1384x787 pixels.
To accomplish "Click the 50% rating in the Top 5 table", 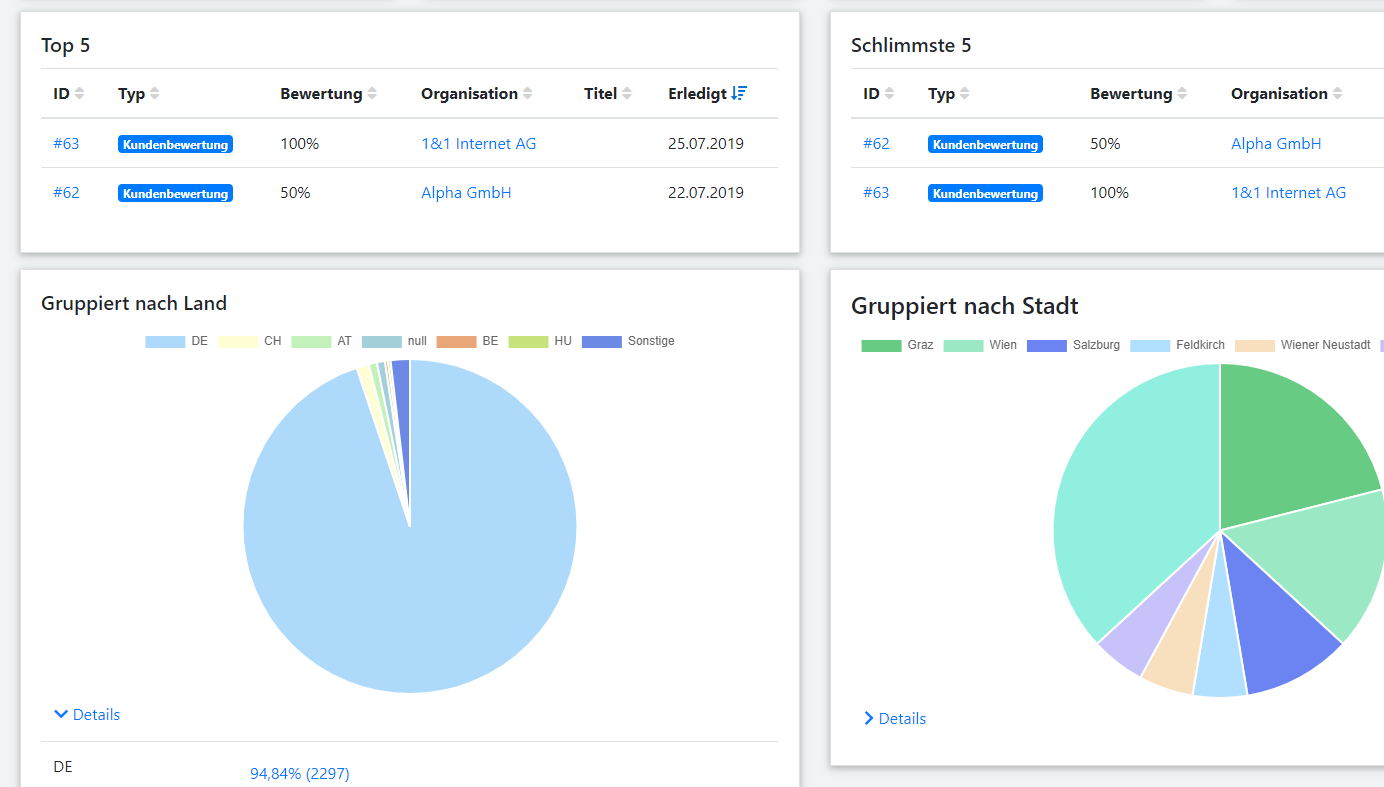I will [x=296, y=193].
